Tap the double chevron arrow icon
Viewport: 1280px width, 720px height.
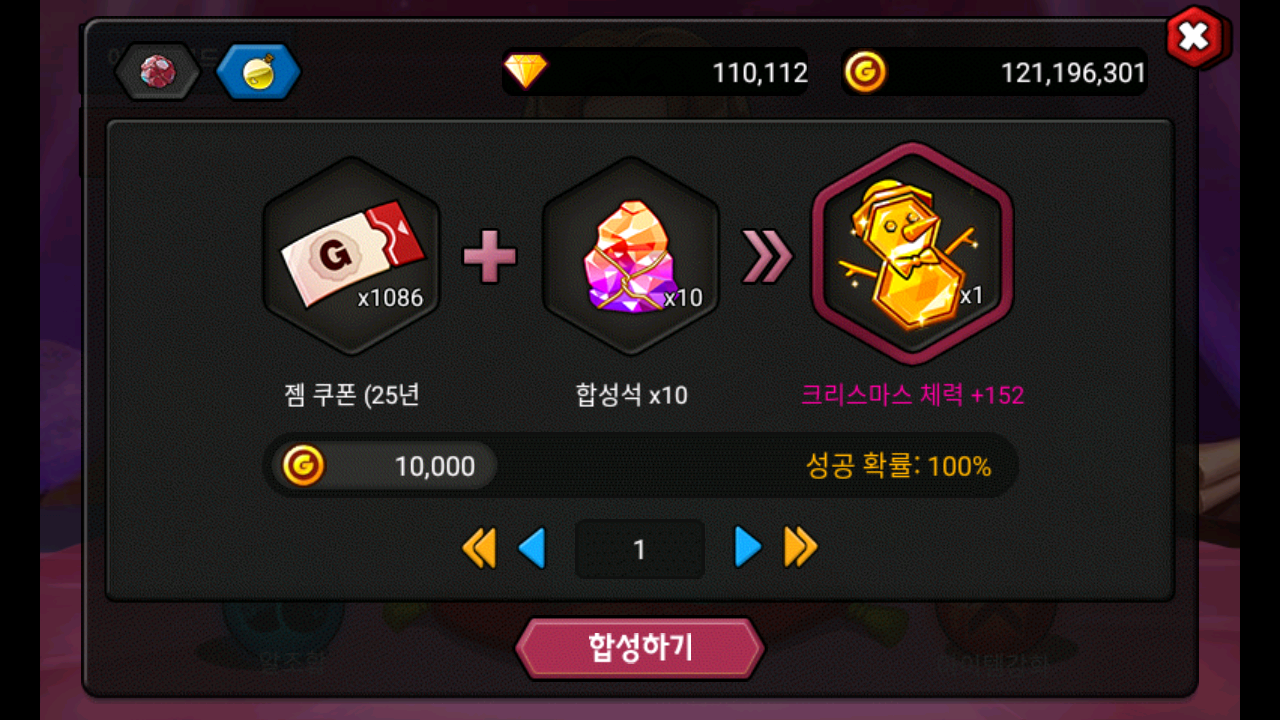[x=766, y=258]
